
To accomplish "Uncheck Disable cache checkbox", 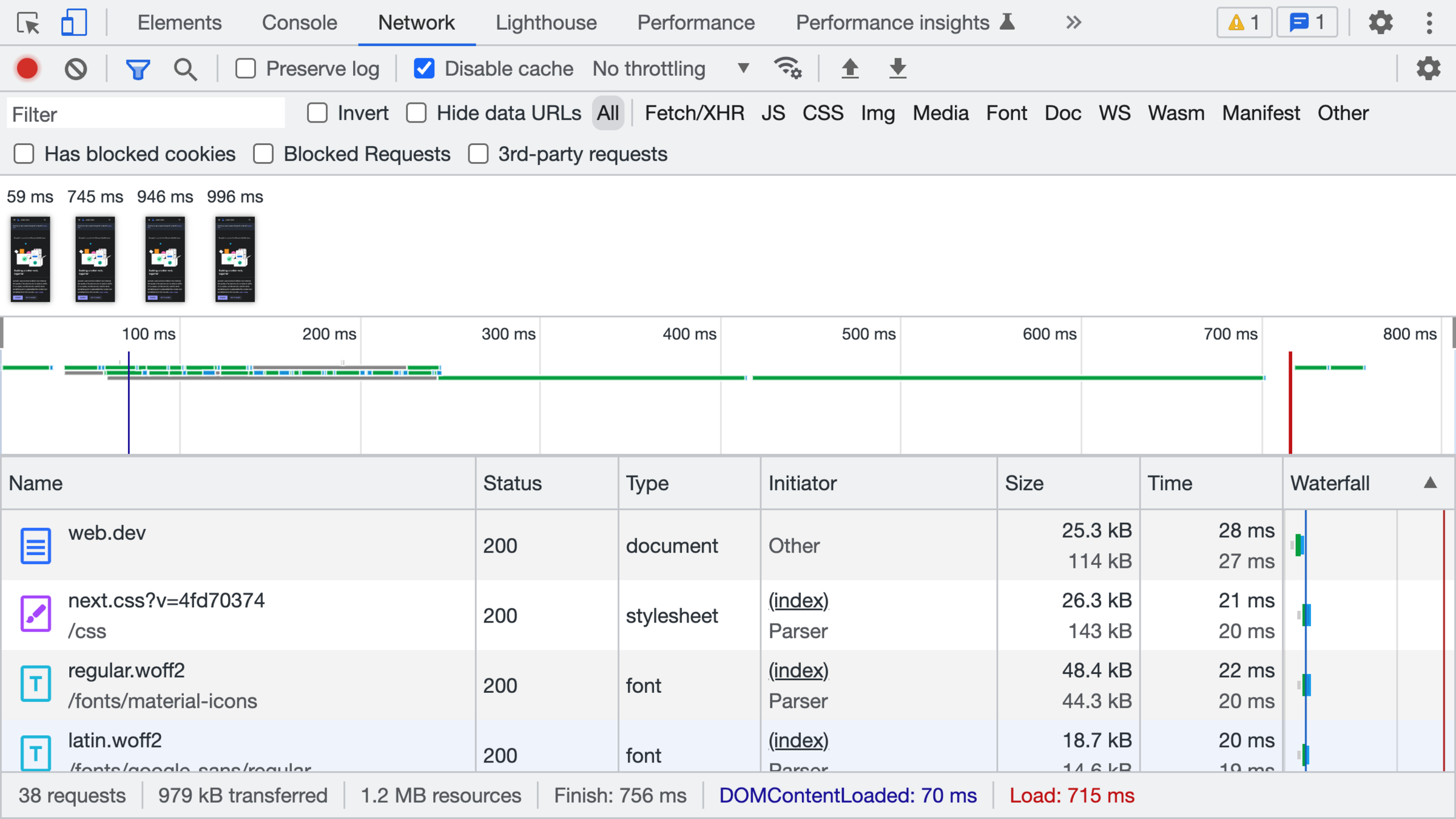I will (424, 69).
